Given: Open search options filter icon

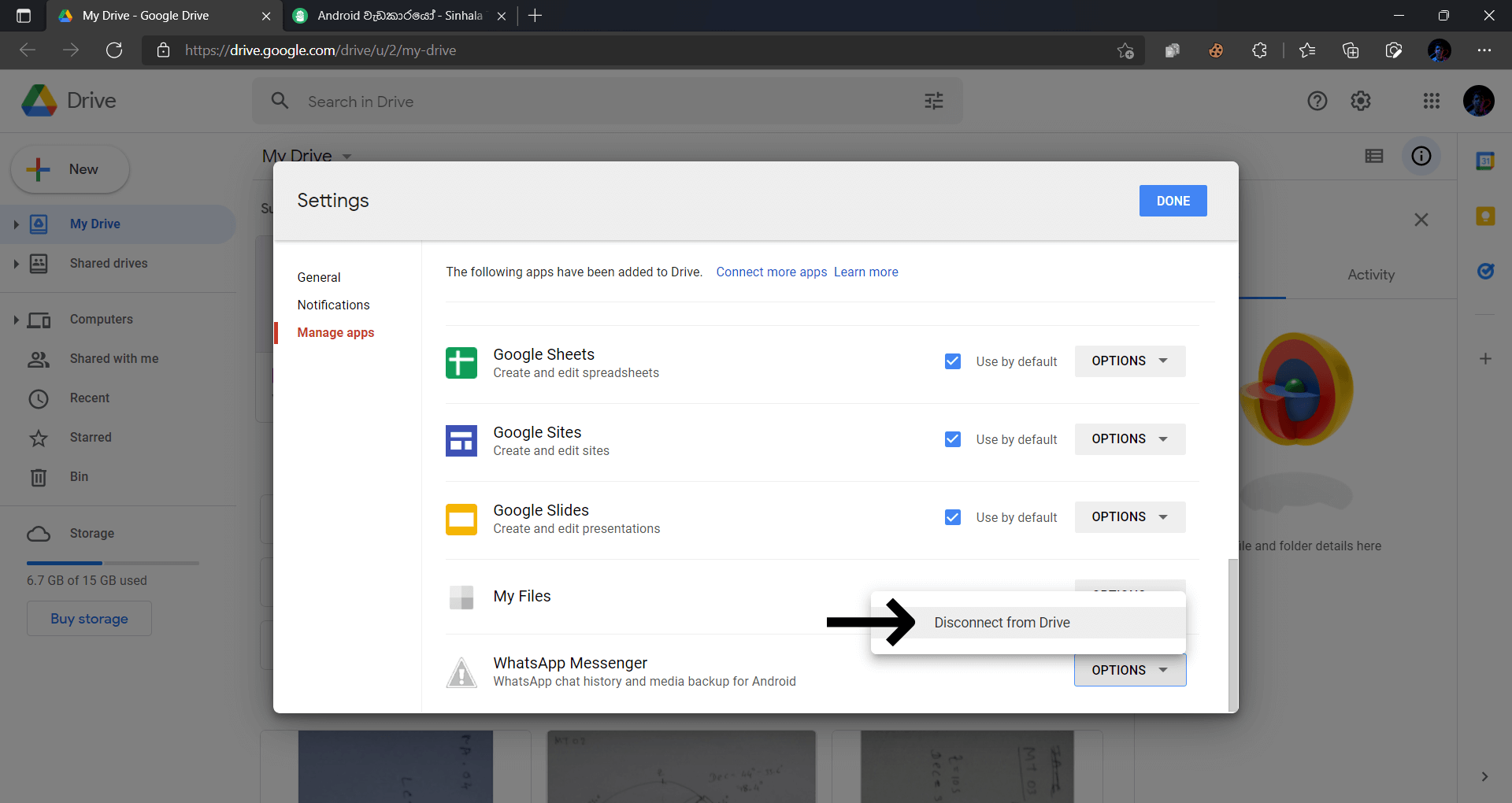Looking at the screenshot, I should point(934,101).
